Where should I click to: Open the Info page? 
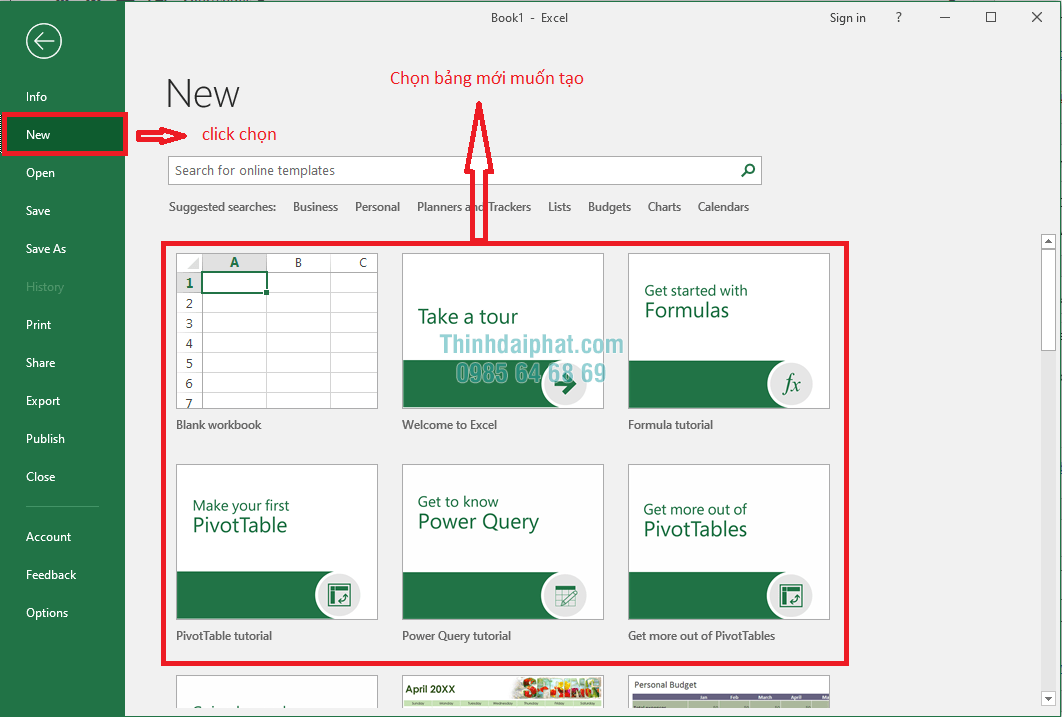tap(37, 97)
